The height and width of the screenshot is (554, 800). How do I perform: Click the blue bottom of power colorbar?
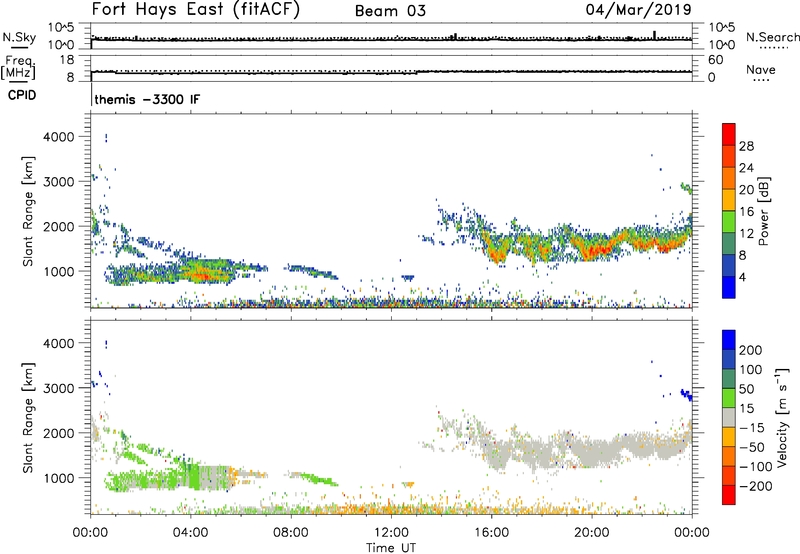click(729, 289)
